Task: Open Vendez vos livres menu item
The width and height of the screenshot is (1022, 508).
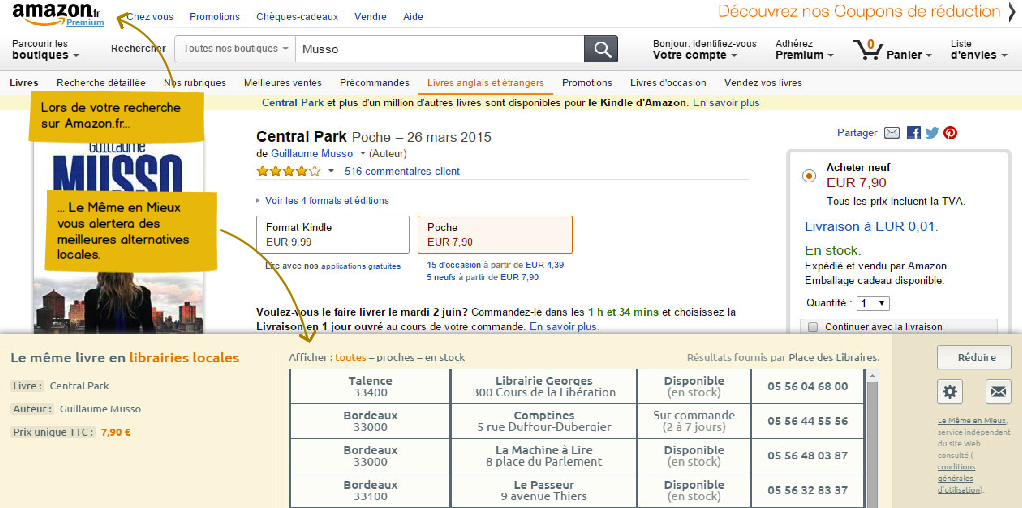Action: 763,83
